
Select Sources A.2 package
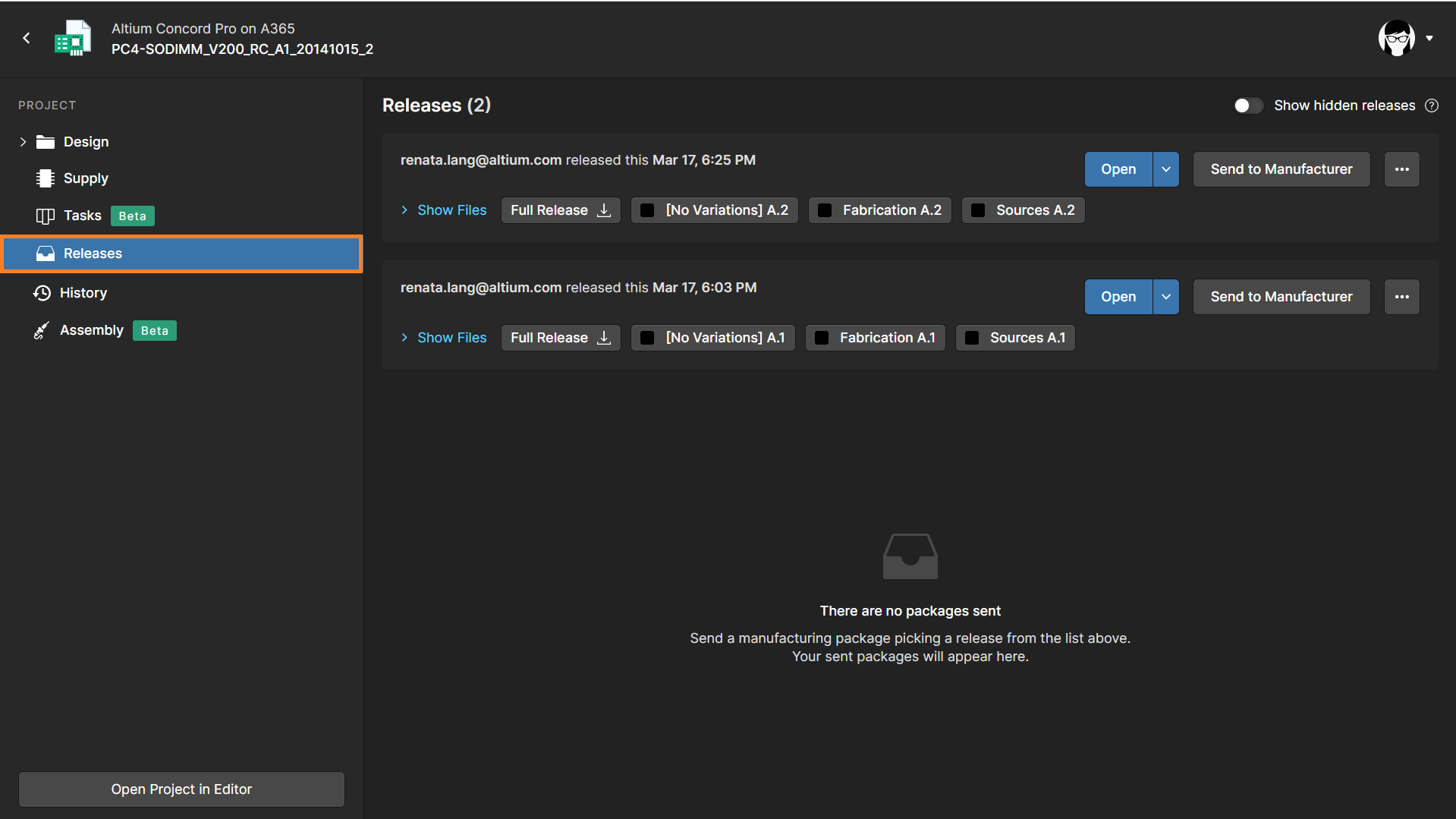click(x=1024, y=210)
